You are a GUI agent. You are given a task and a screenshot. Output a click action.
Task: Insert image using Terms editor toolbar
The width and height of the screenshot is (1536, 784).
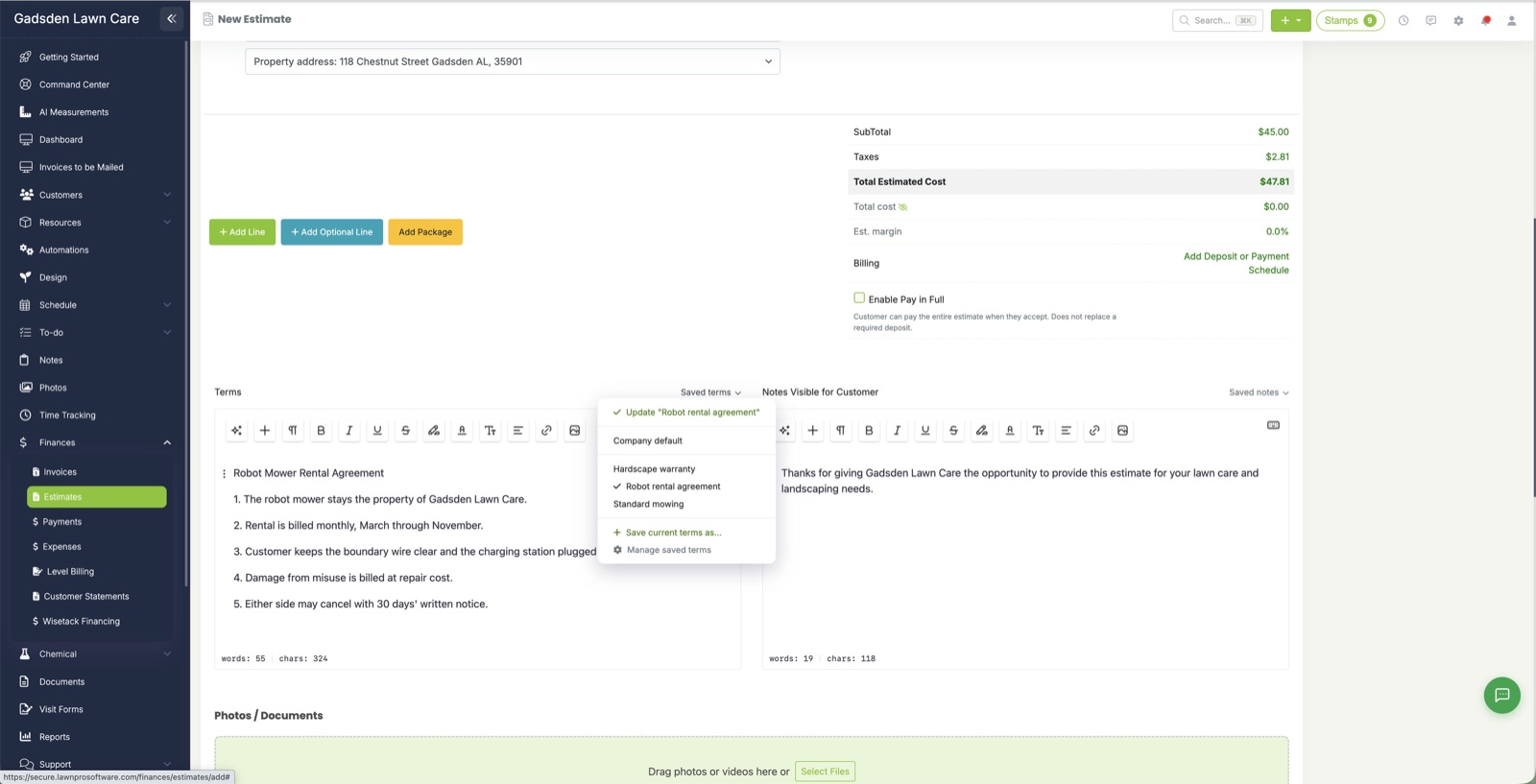pyautogui.click(x=574, y=431)
